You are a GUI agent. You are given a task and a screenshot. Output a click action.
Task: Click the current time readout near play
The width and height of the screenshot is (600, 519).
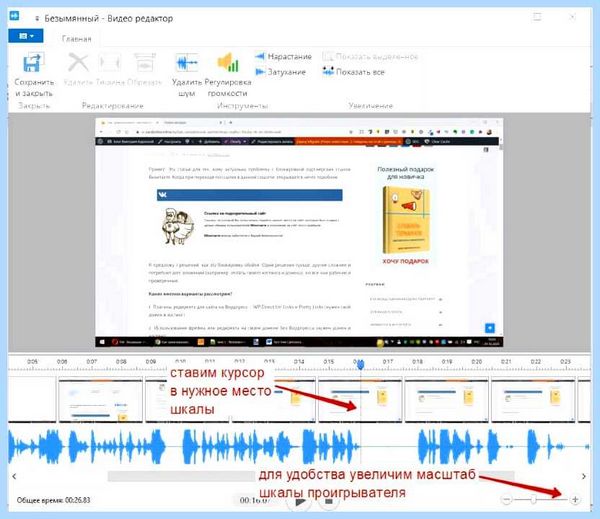[255, 500]
